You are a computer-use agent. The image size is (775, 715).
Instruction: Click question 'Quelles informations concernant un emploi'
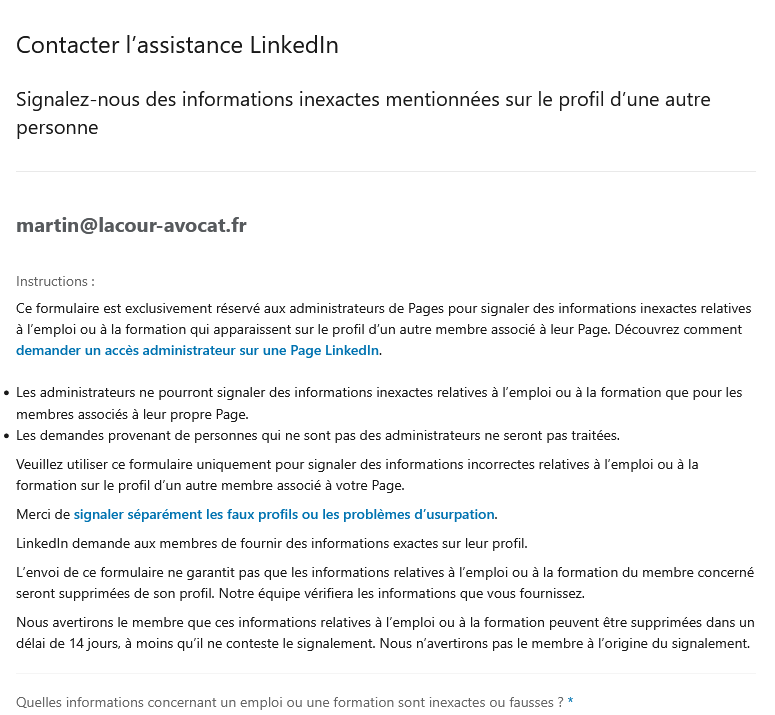289,702
